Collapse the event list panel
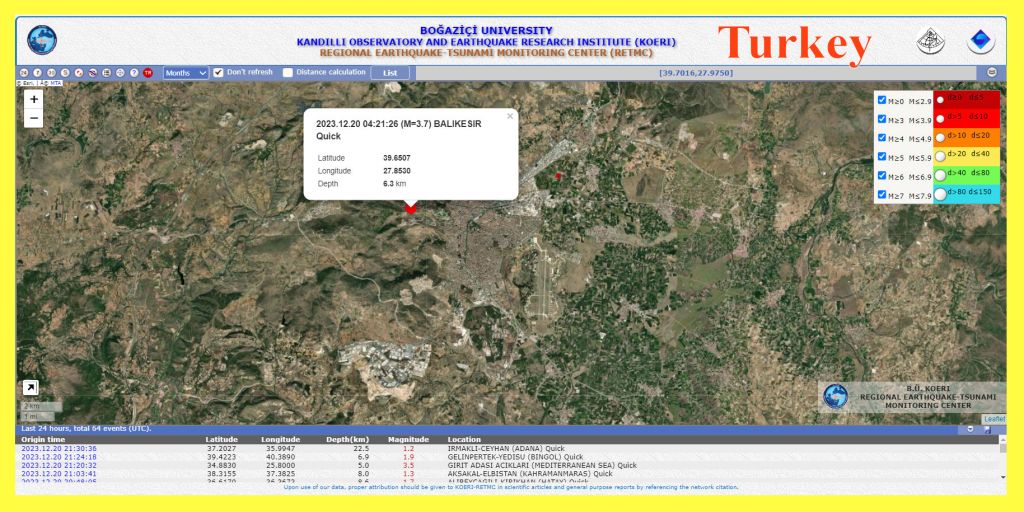Screen dimensions: 1024x512 click(968, 429)
